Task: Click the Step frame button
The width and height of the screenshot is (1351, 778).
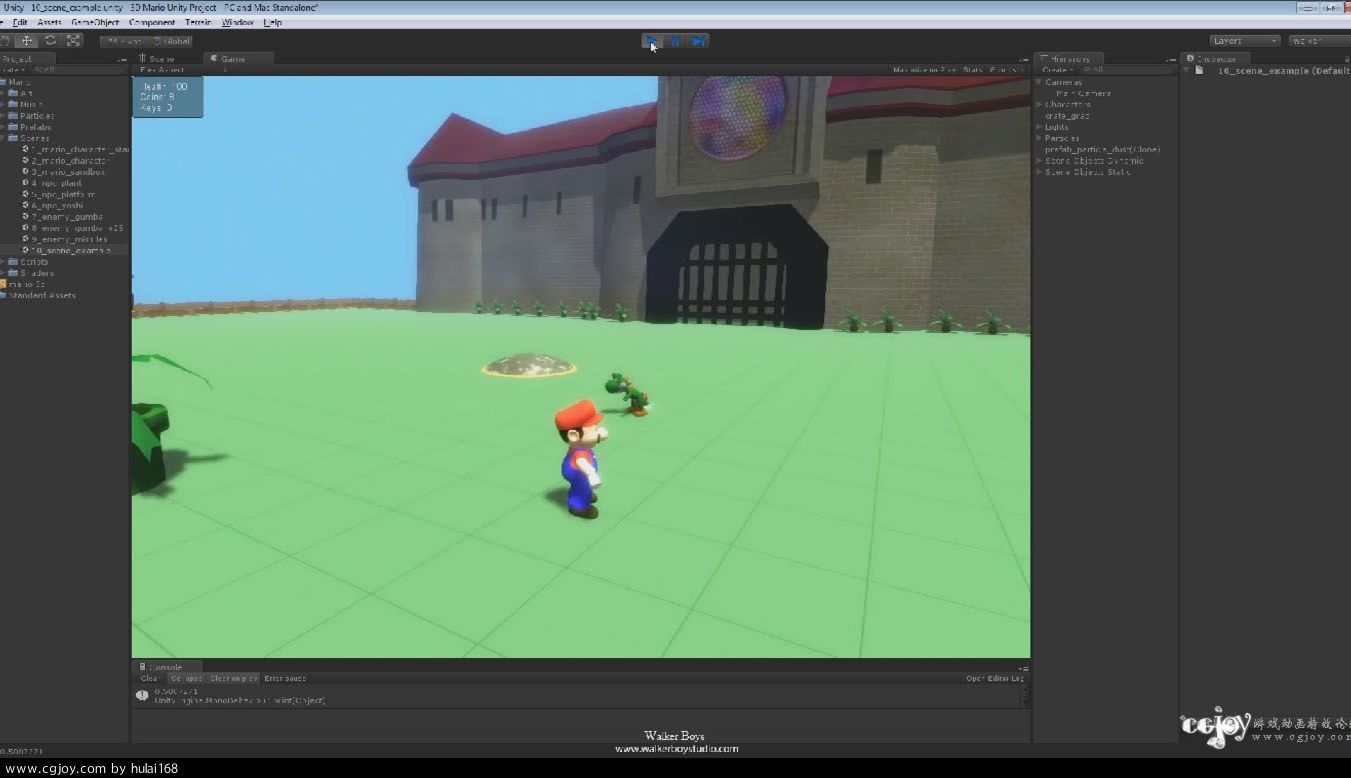Action: click(698, 41)
